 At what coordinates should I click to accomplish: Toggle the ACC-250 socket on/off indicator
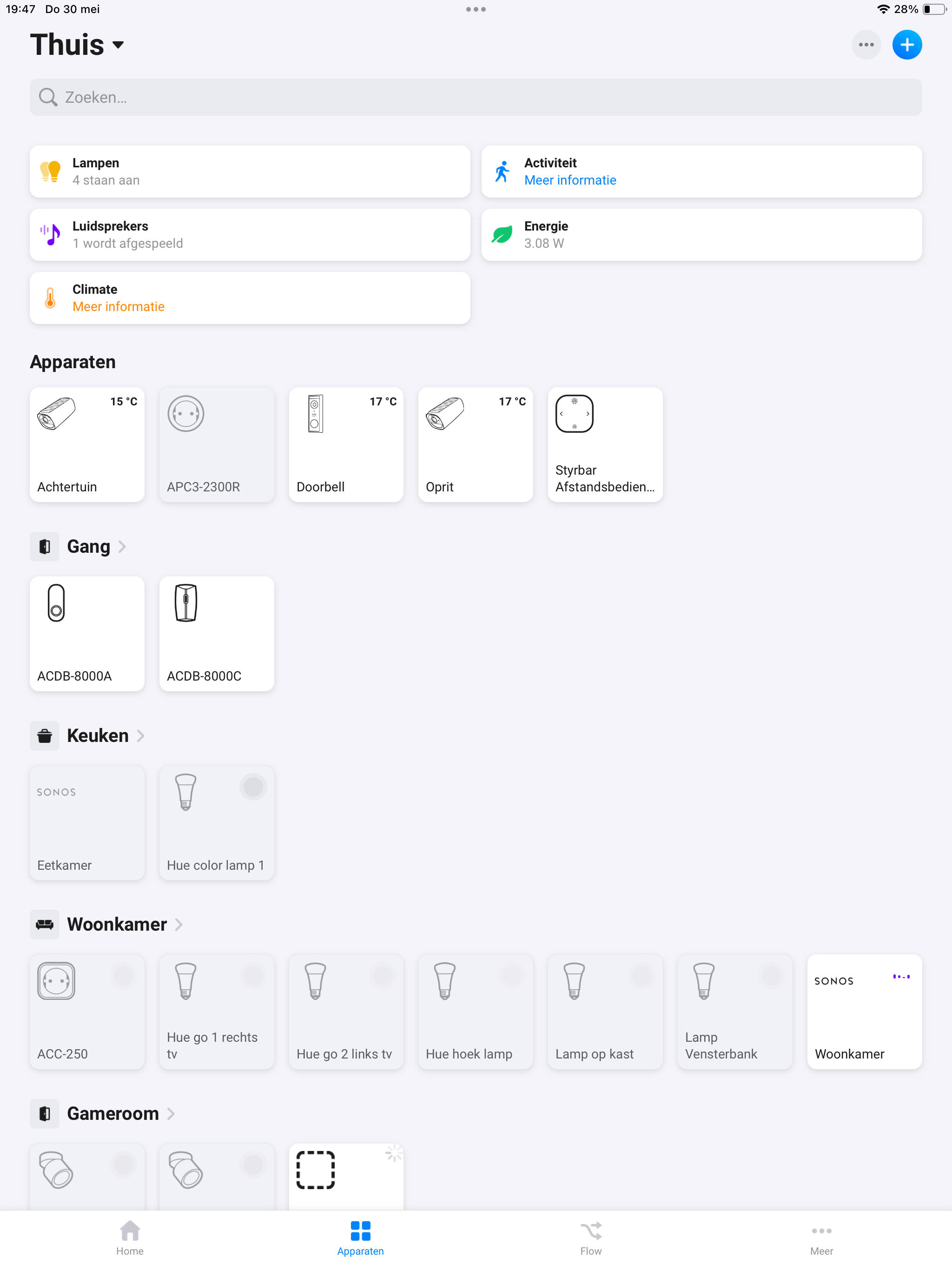pyautogui.click(x=124, y=975)
